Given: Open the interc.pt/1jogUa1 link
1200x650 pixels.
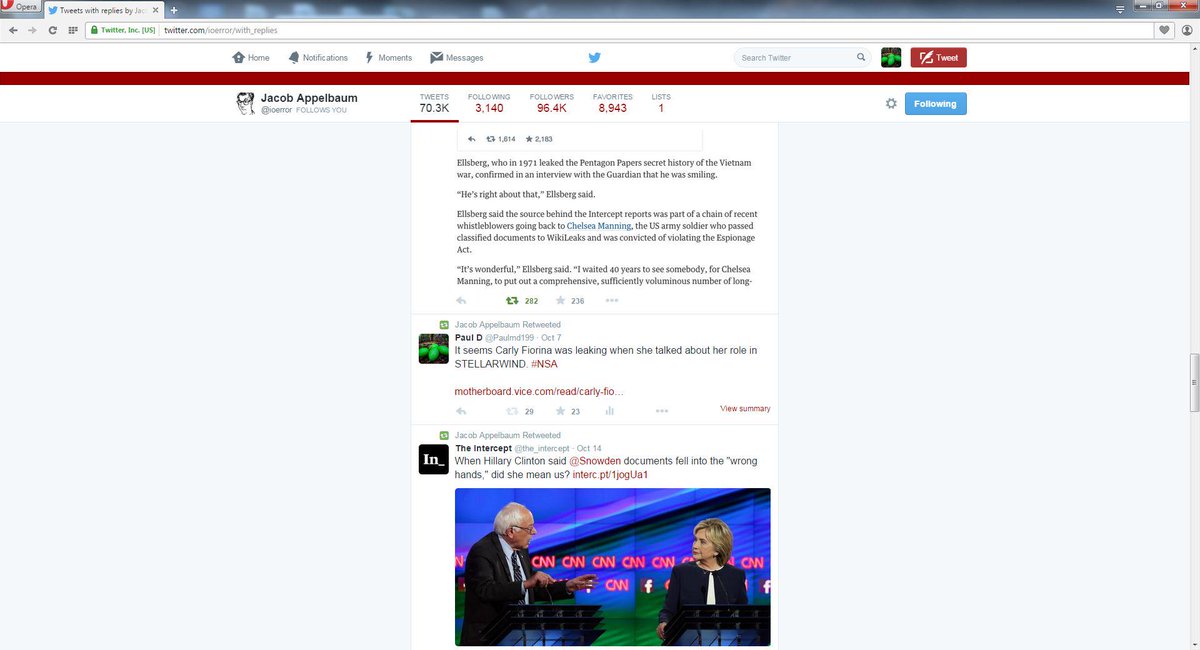Looking at the screenshot, I should point(611,474).
